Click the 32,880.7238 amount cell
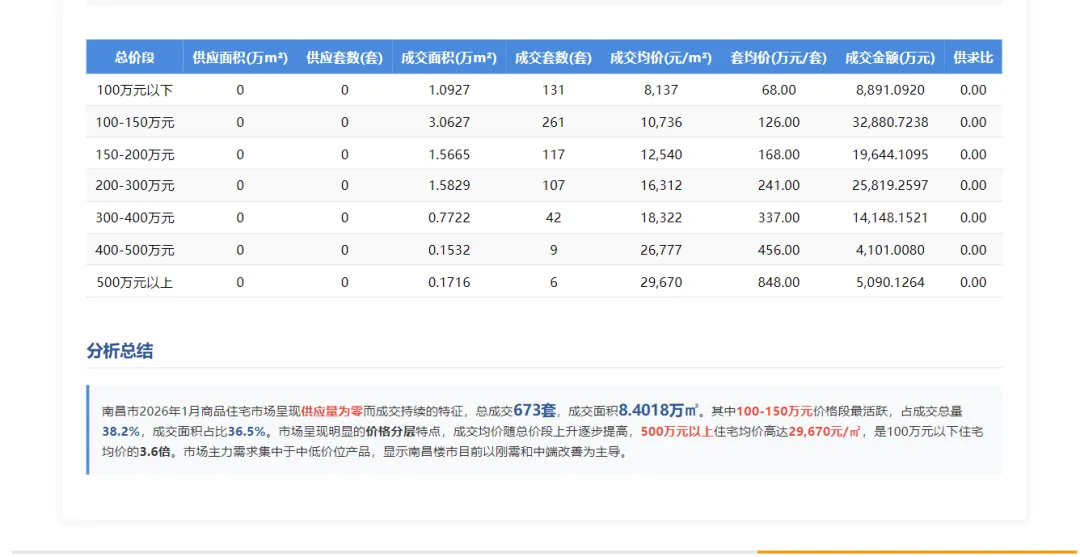Viewport: 1080px width, 557px height. [891, 123]
